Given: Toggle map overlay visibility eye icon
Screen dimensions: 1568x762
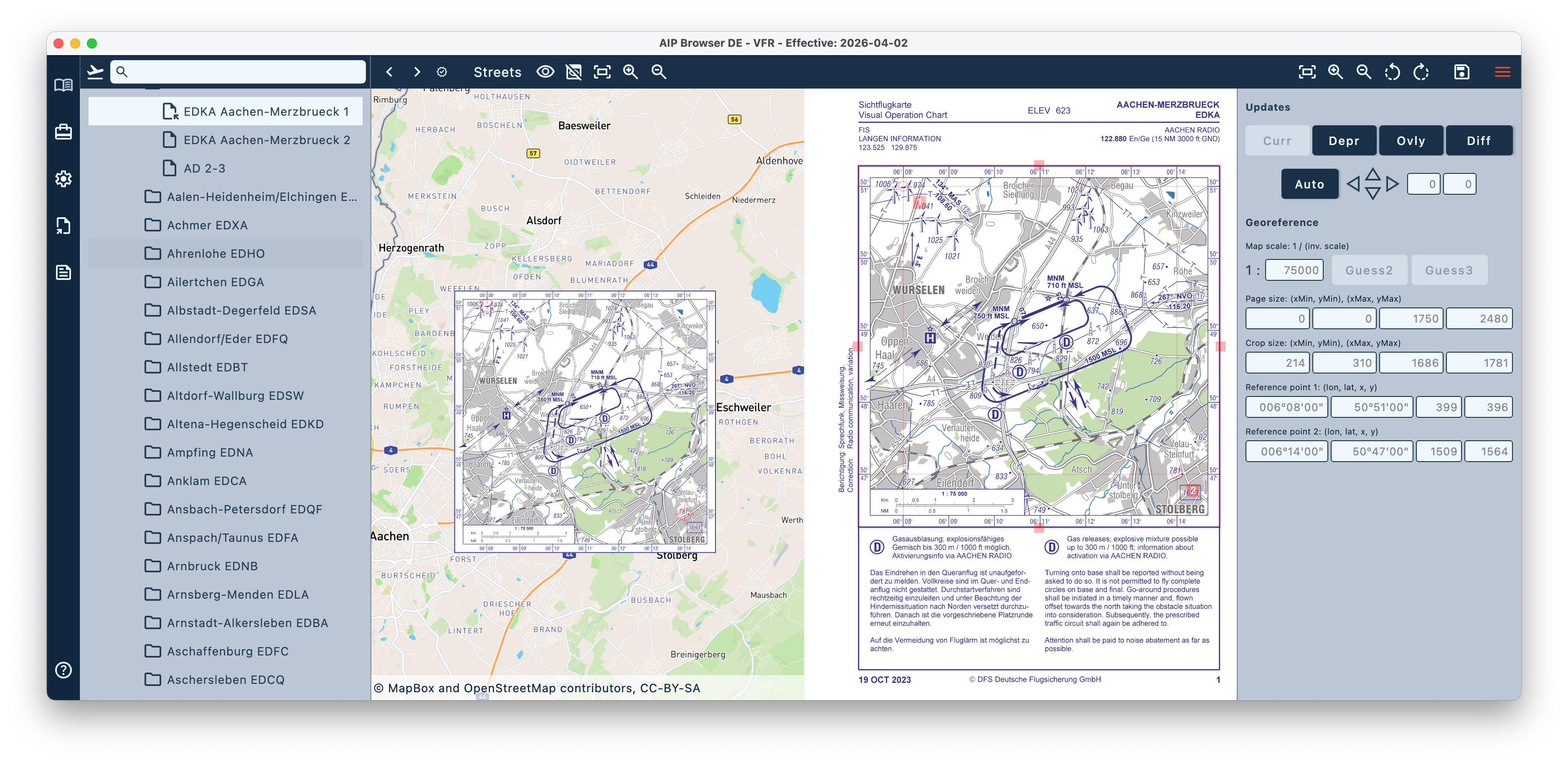Looking at the screenshot, I should pos(546,72).
